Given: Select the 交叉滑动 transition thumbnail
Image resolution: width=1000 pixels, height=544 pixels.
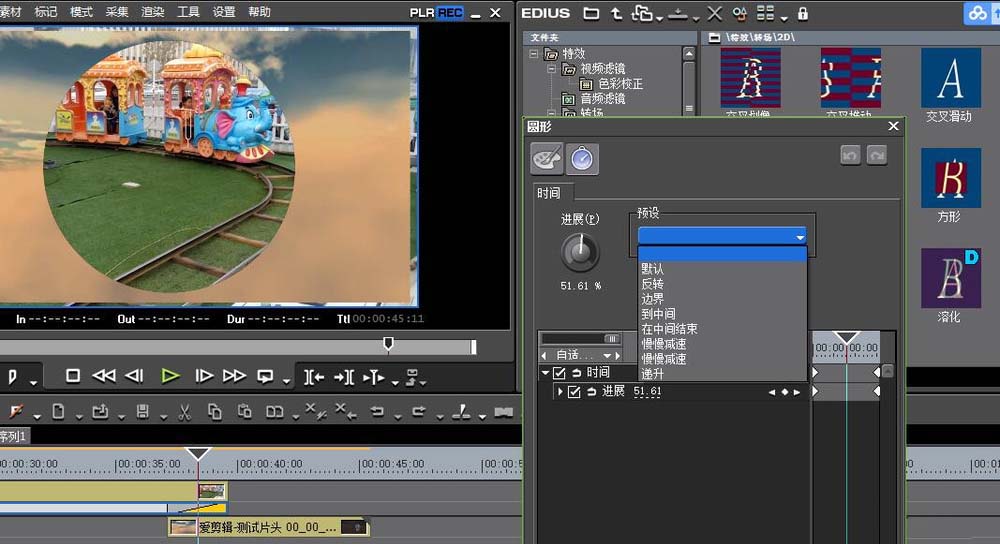Looking at the screenshot, I should tap(950, 78).
